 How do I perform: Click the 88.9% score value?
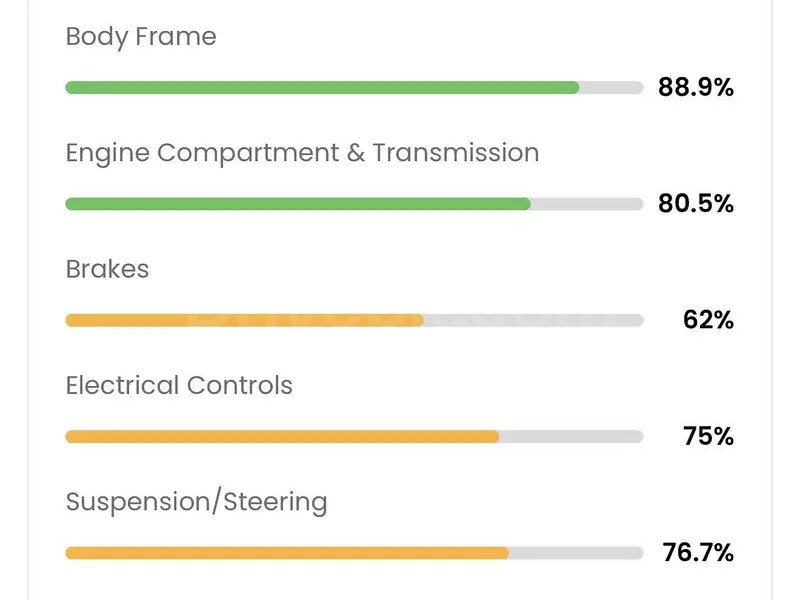(x=696, y=88)
